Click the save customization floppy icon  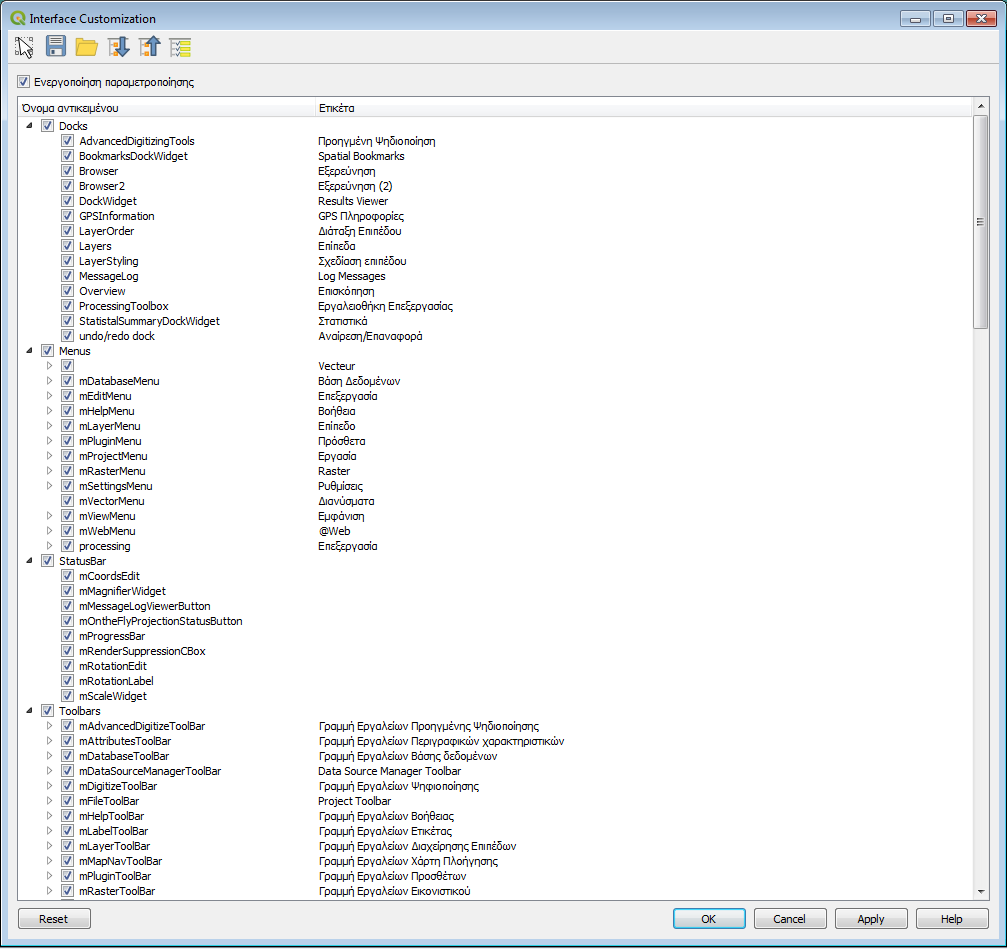(56, 47)
